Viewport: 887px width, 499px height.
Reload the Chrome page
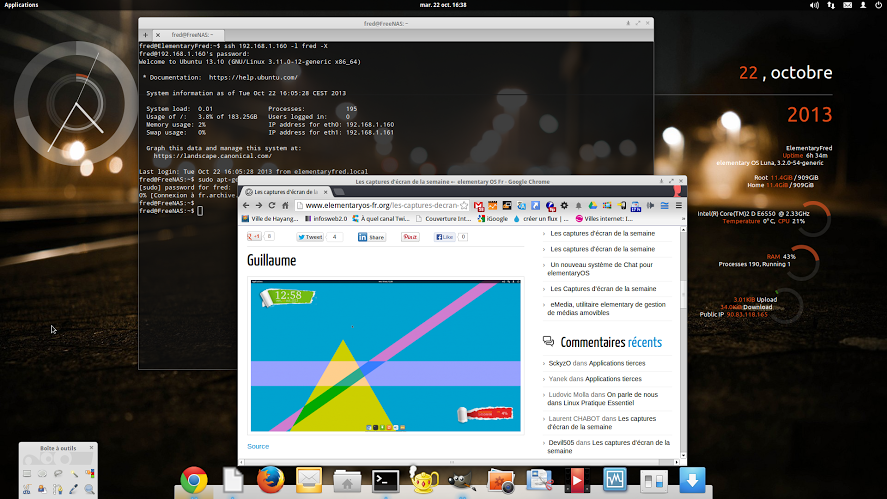click(272, 205)
